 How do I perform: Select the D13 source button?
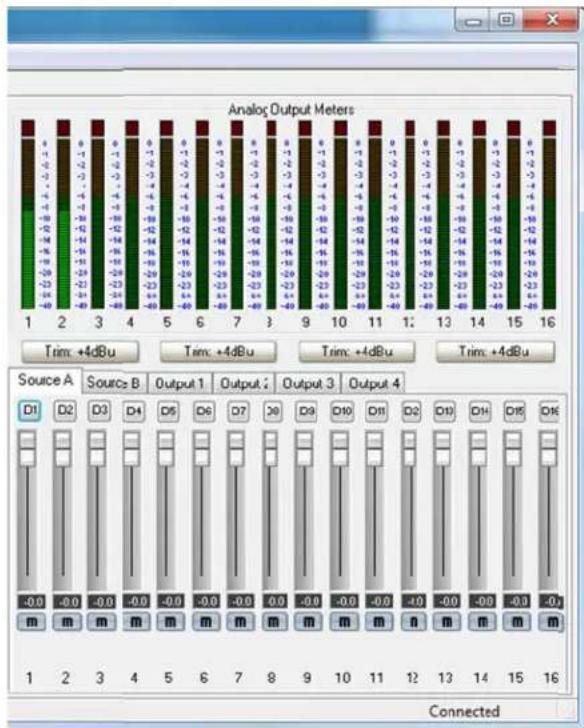point(444,411)
